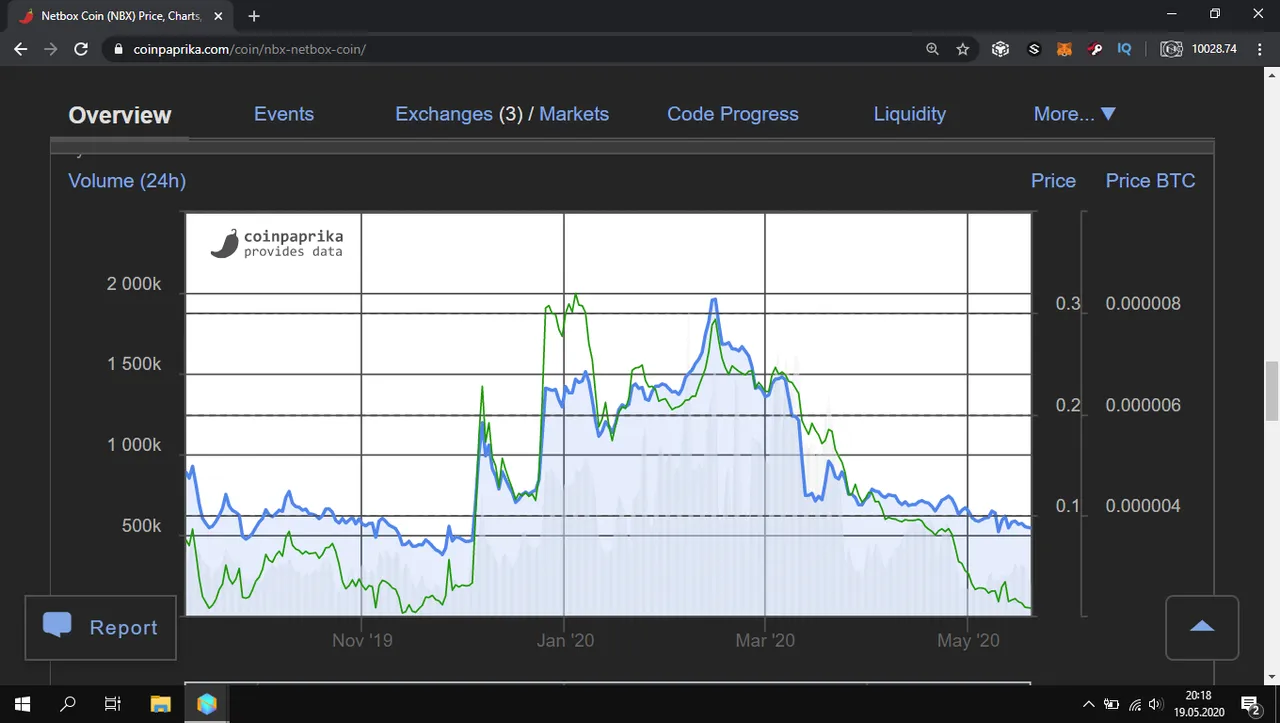Close the Netbox Coin tab

click(x=218, y=16)
